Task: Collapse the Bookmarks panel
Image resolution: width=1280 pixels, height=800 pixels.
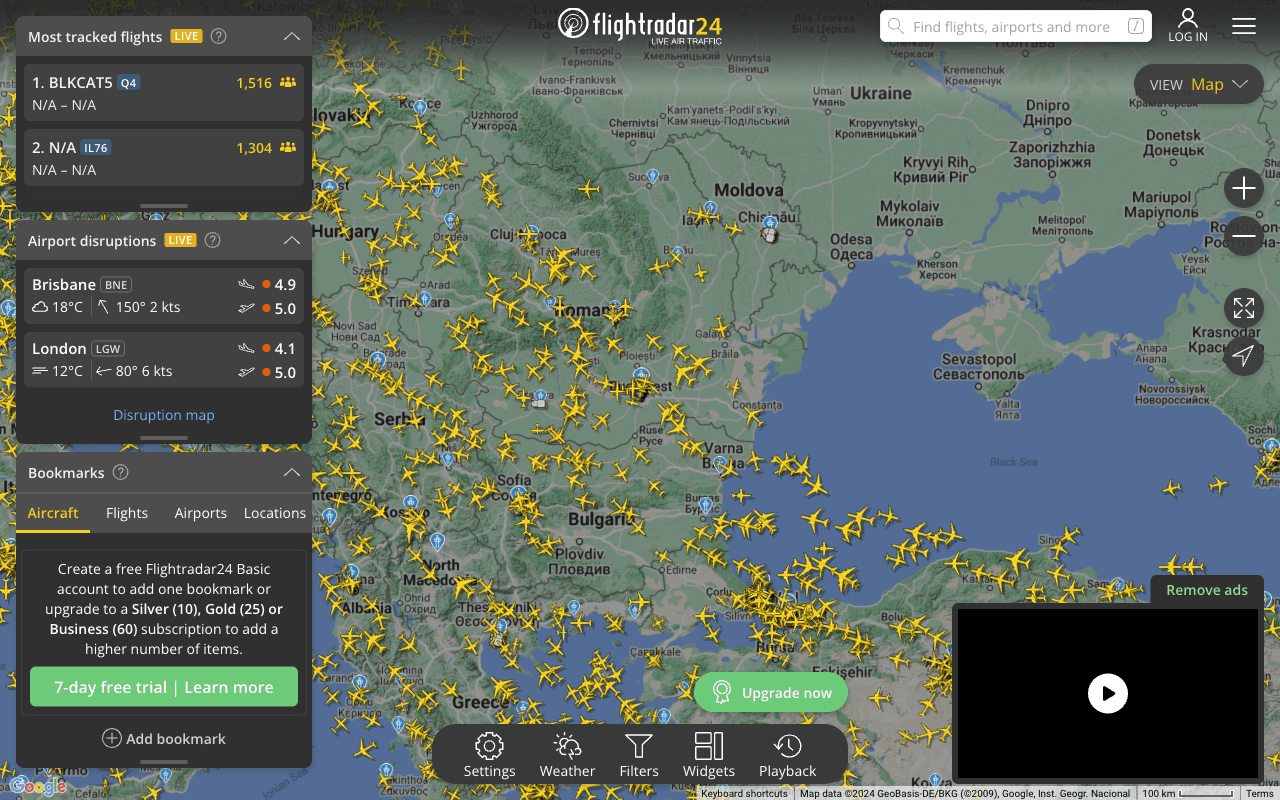Action: coord(291,473)
